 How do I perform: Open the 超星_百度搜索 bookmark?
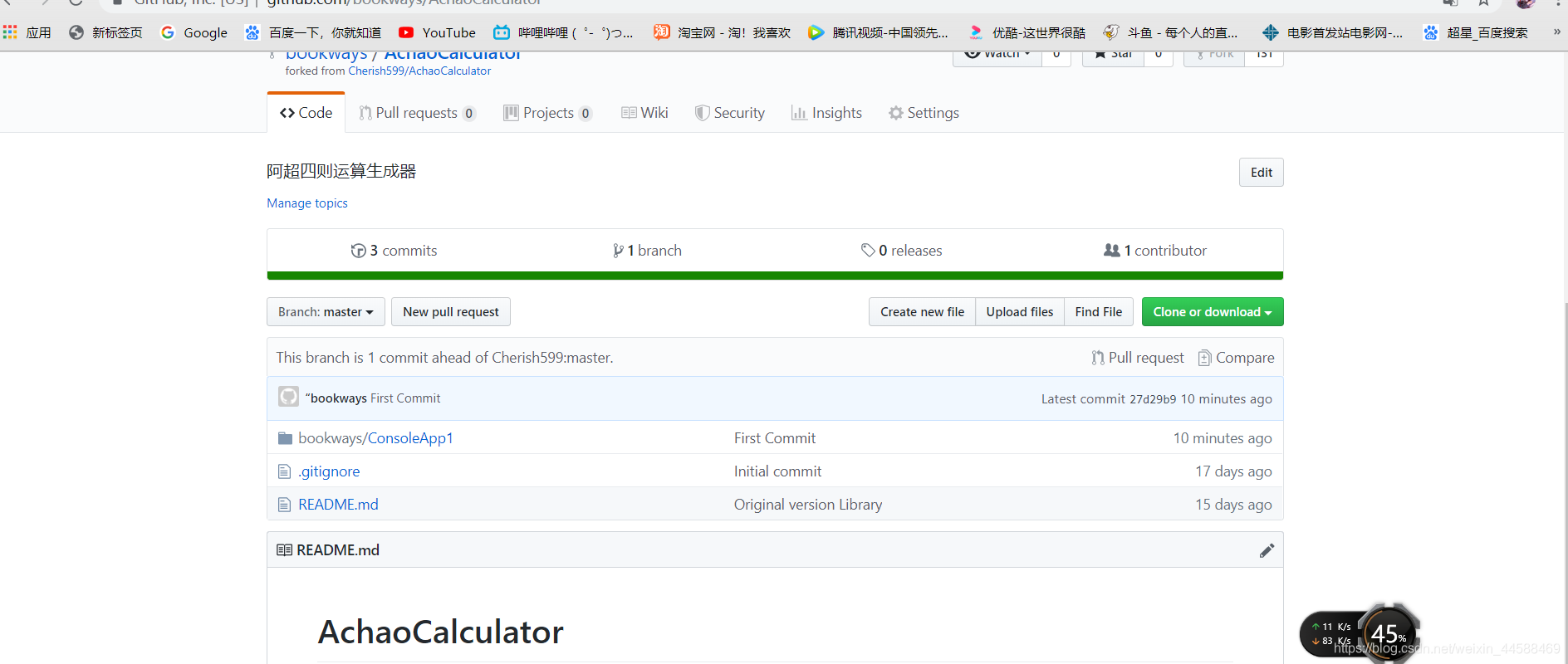tap(1476, 32)
